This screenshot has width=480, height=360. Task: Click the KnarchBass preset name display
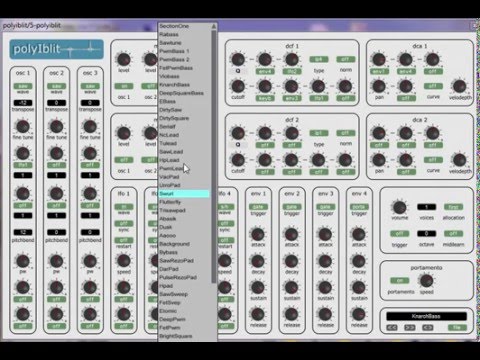click(x=426, y=316)
